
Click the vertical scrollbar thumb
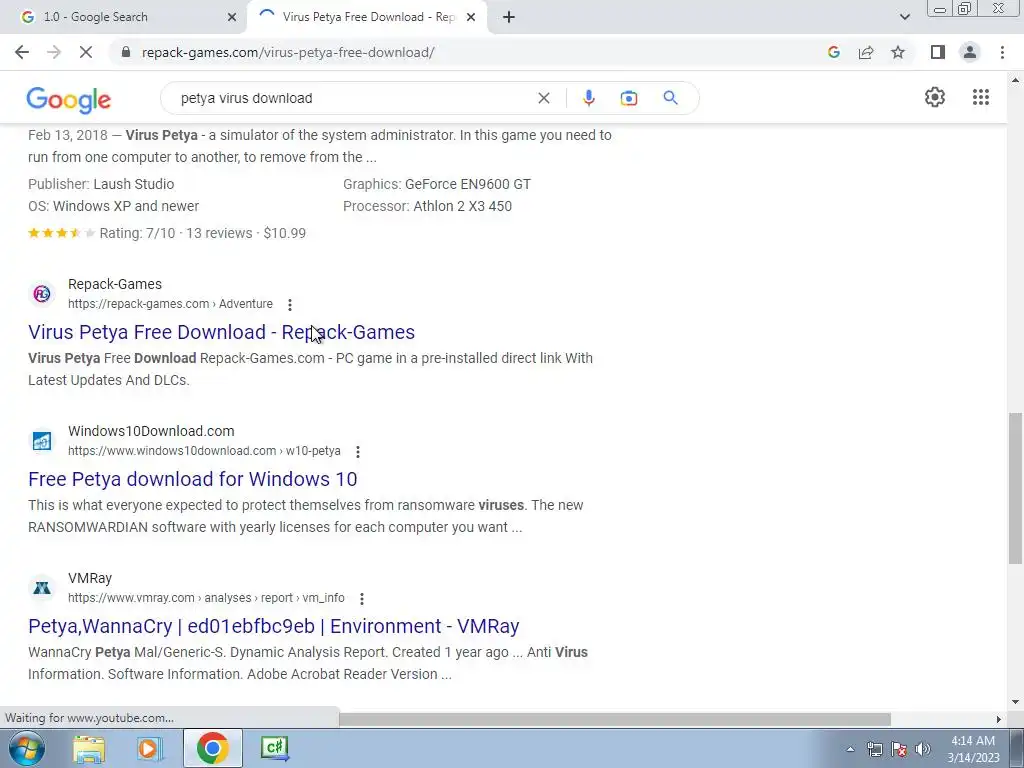(1015, 487)
